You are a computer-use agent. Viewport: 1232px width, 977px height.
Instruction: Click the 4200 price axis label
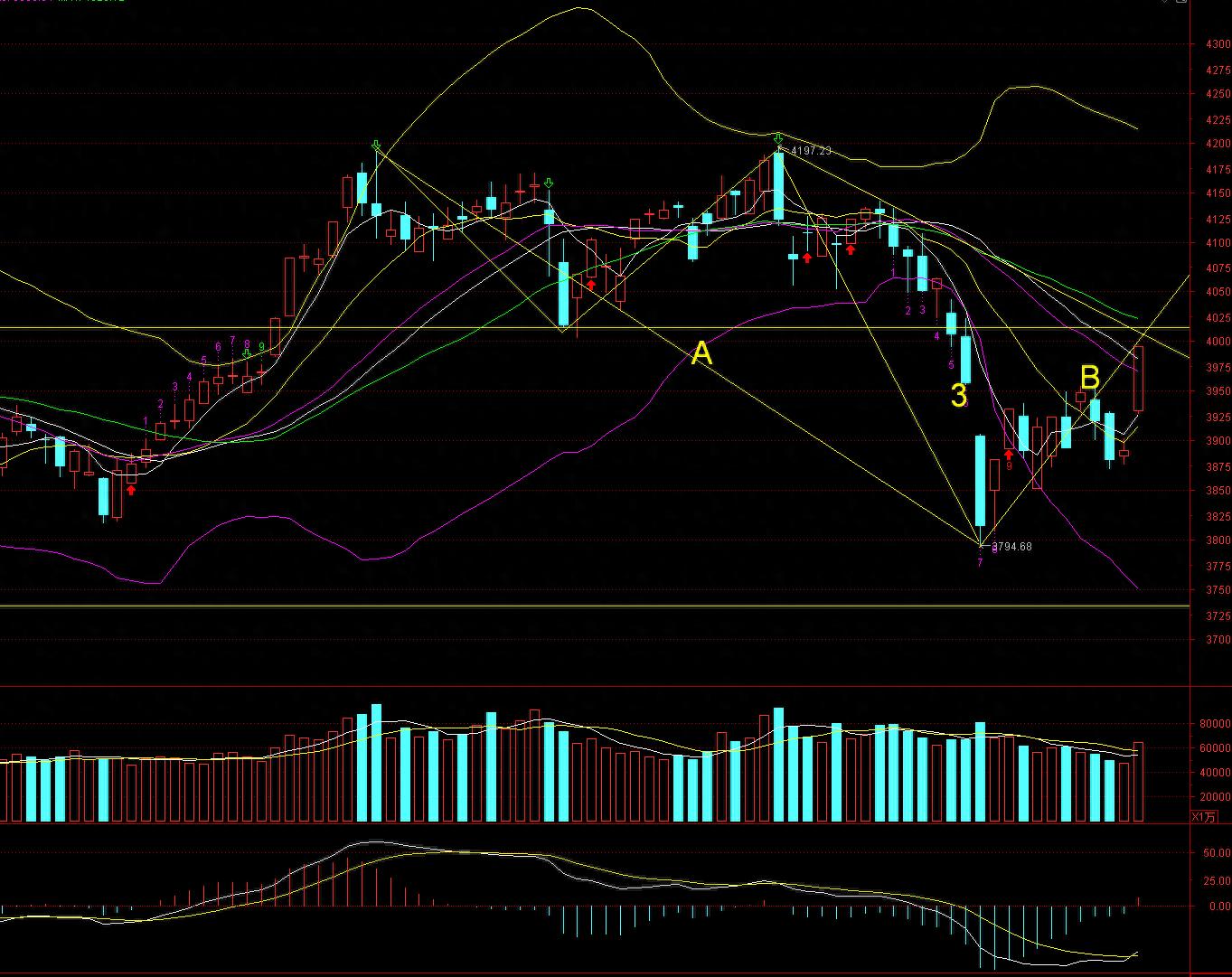tap(1218, 144)
